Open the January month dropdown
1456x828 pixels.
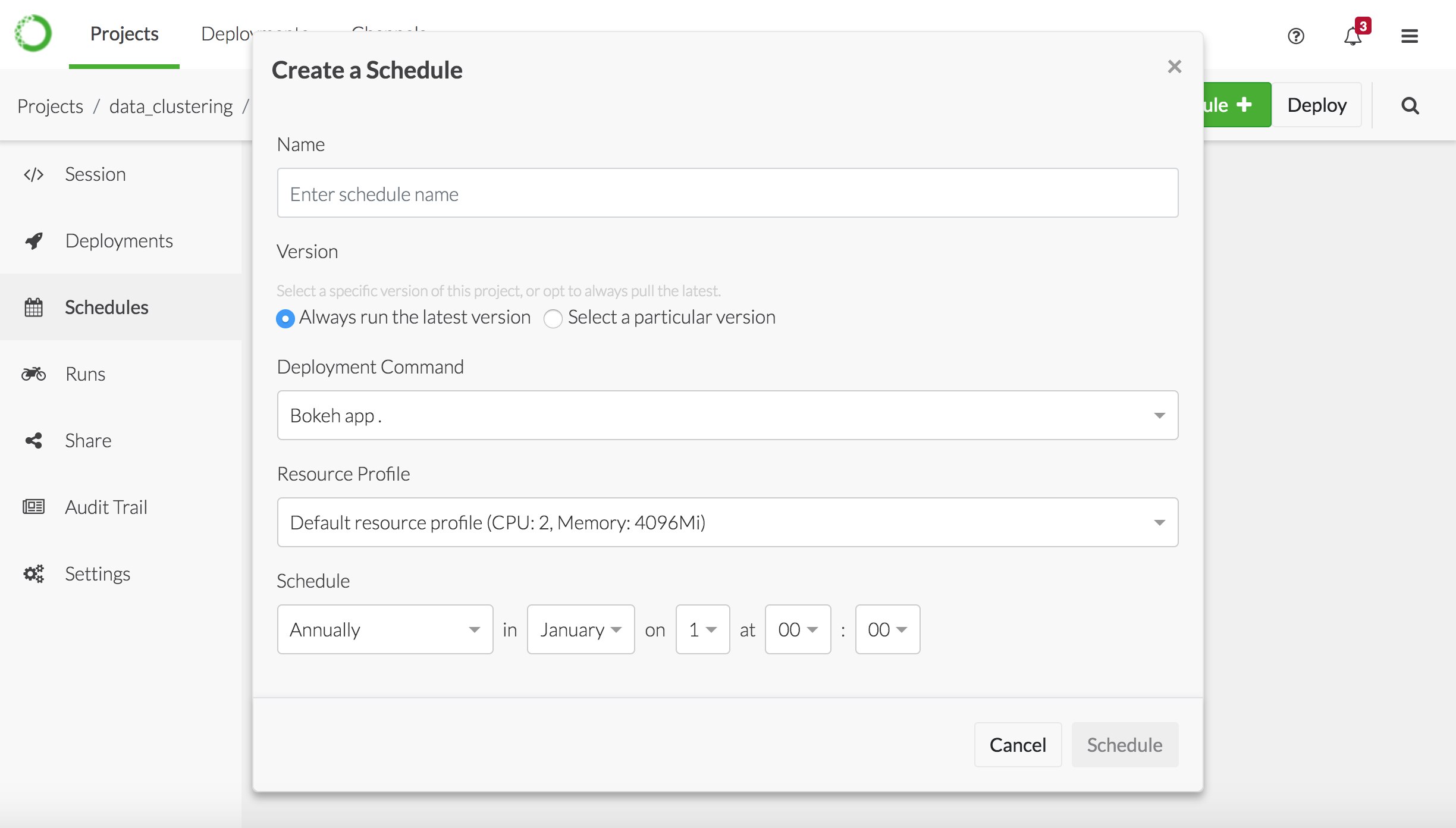[580, 629]
